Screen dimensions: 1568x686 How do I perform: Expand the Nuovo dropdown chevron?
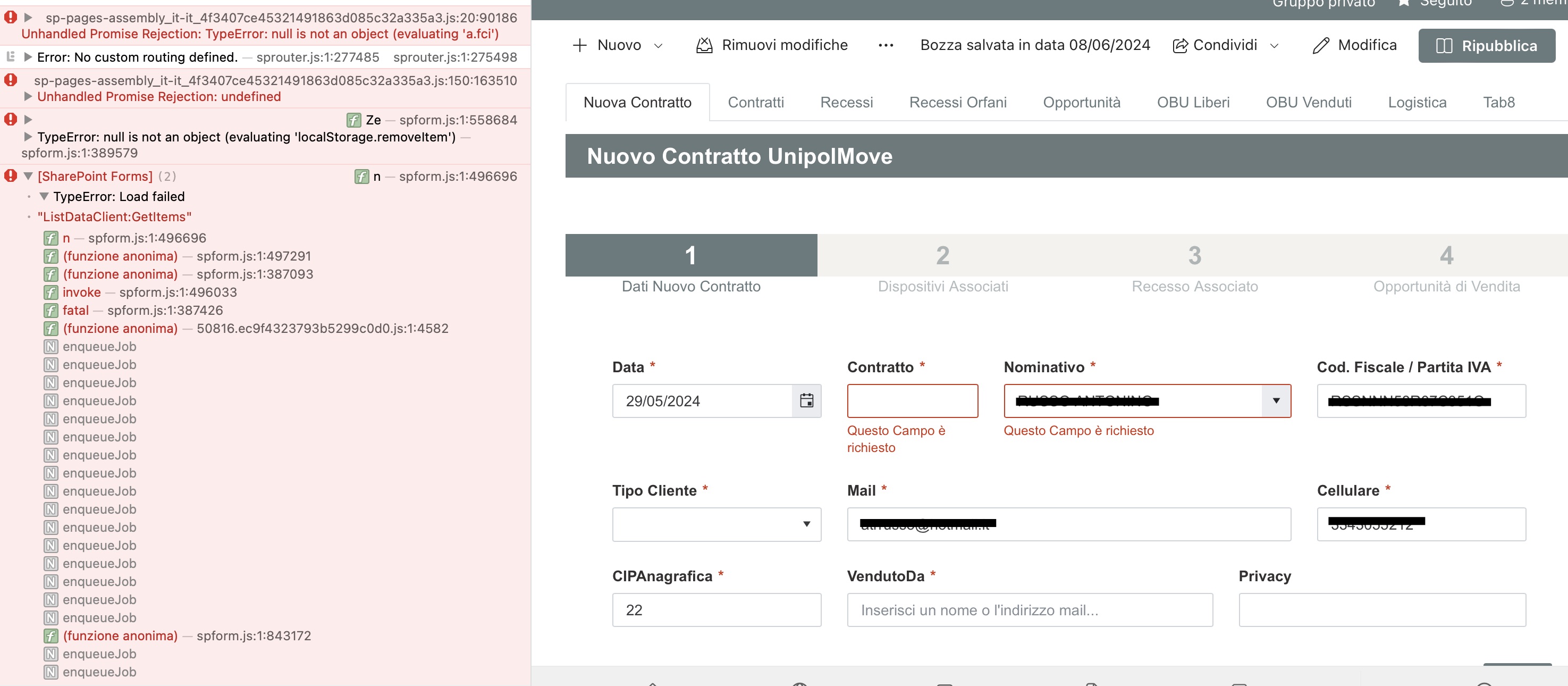[x=658, y=46]
